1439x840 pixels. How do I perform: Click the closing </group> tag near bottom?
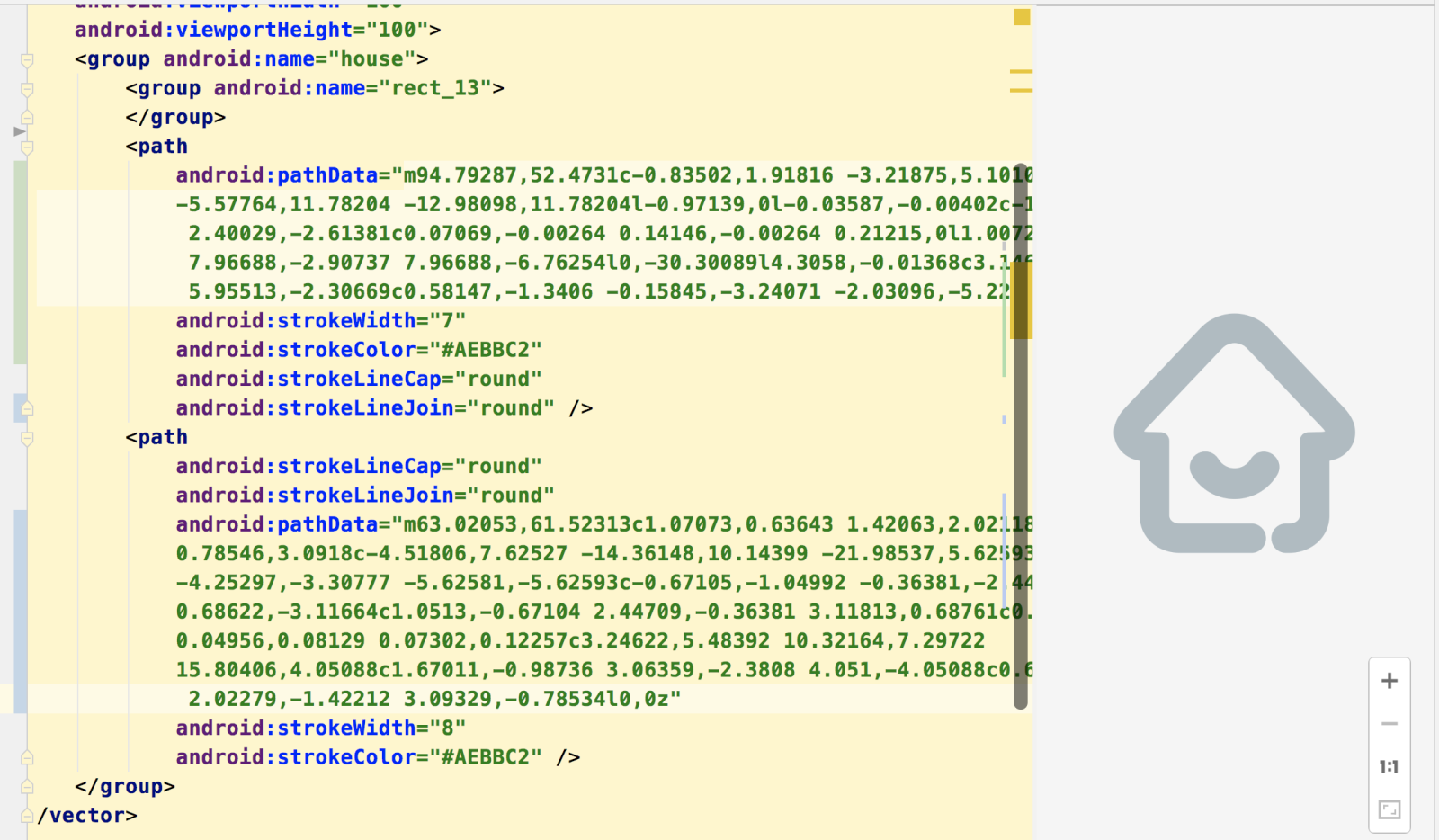tap(125, 787)
